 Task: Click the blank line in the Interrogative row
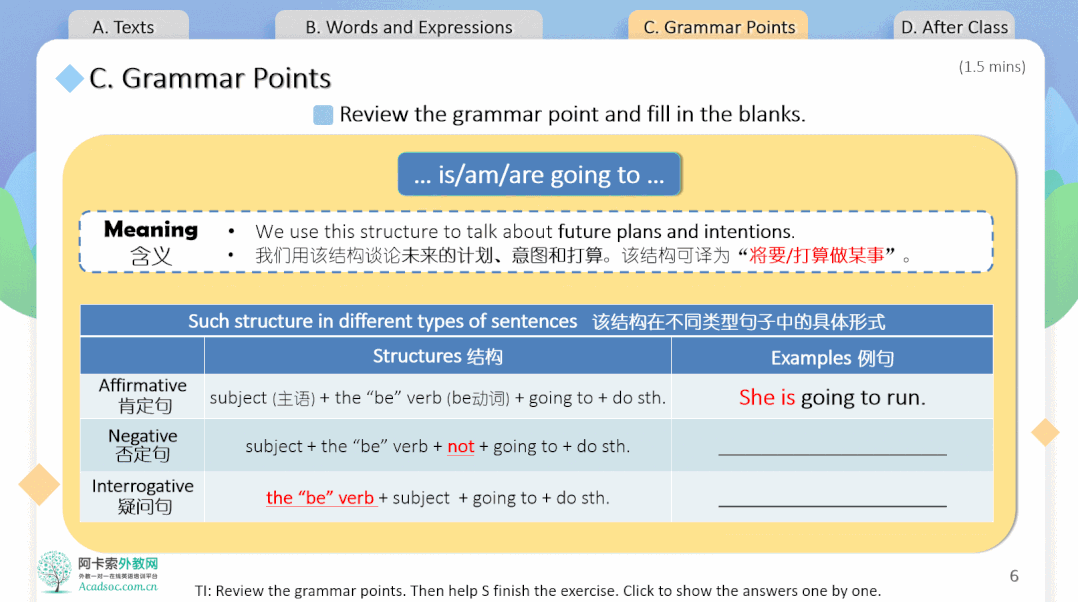click(833, 505)
